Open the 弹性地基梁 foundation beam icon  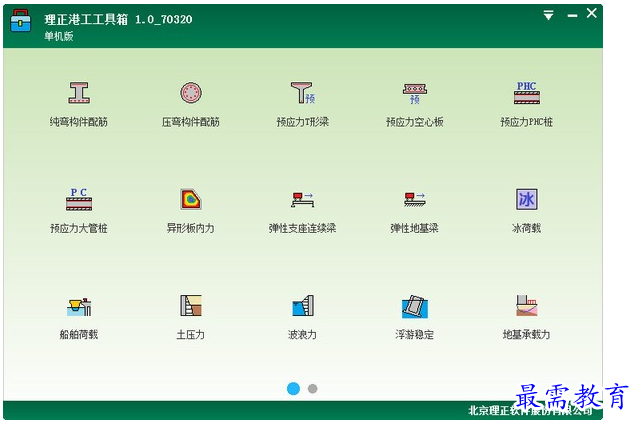(415, 200)
